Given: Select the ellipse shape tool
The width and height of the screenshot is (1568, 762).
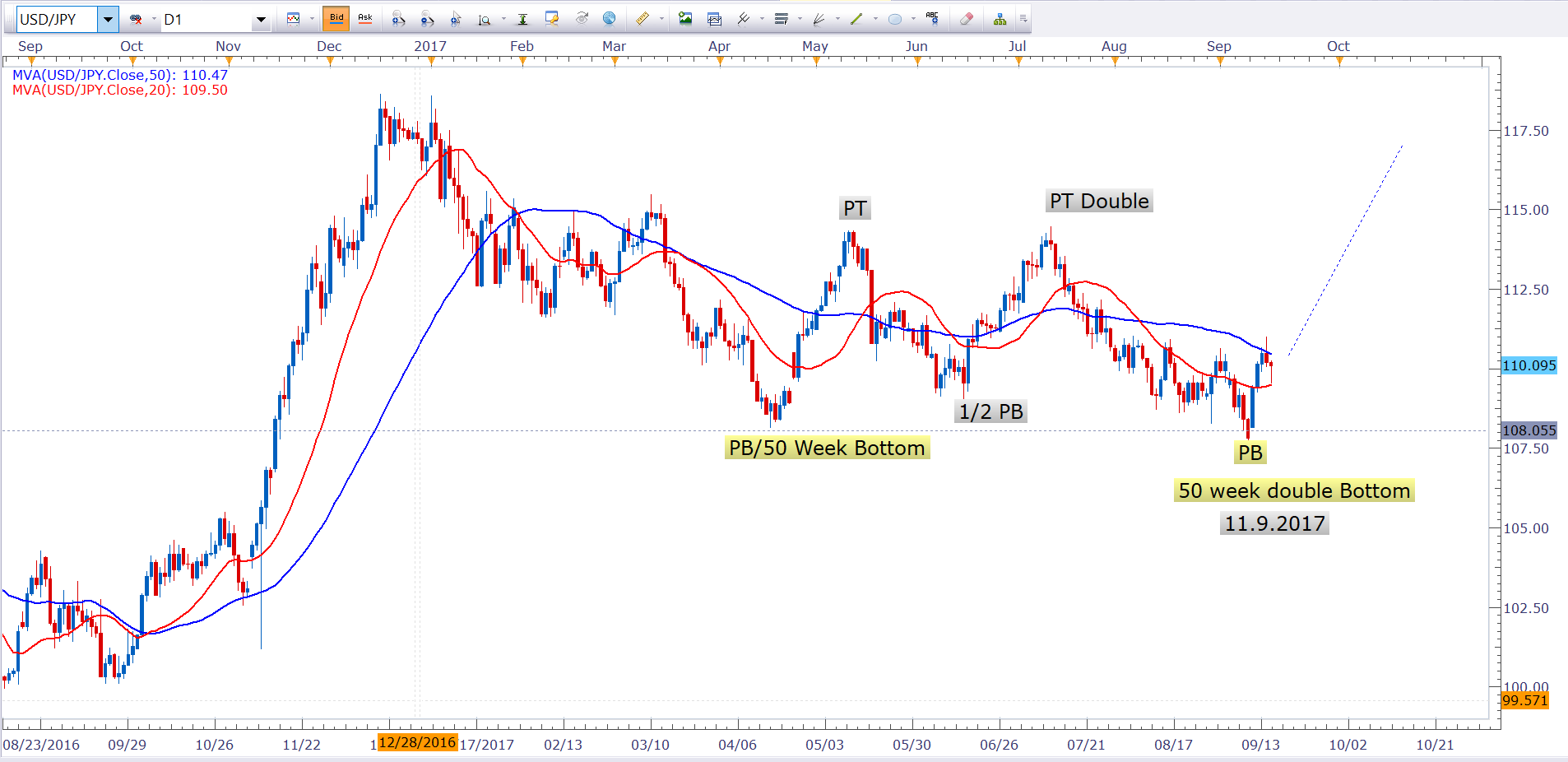Looking at the screenshot, I should click(895, 19).
